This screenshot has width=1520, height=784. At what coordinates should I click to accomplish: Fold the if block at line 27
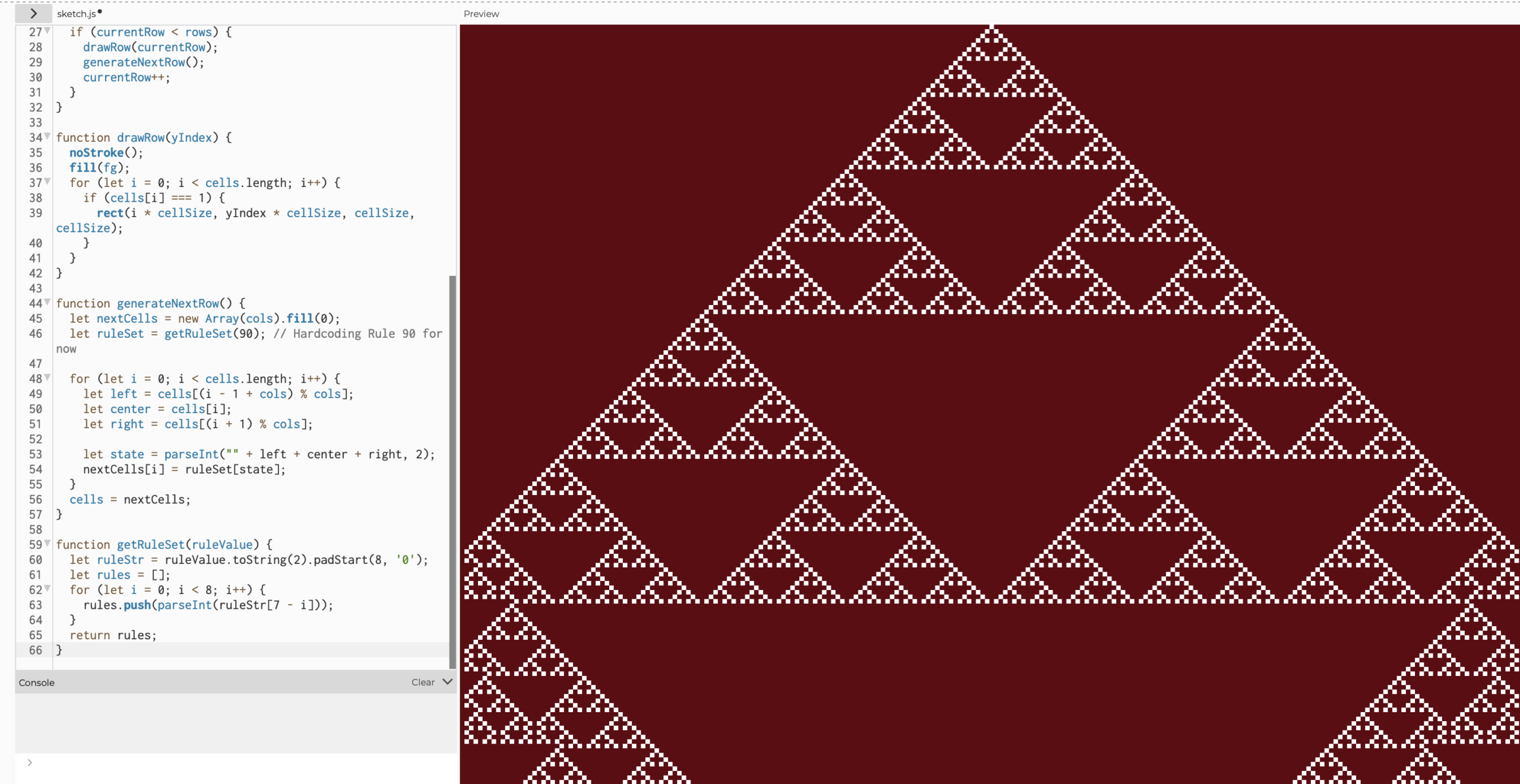click(47, 31)
